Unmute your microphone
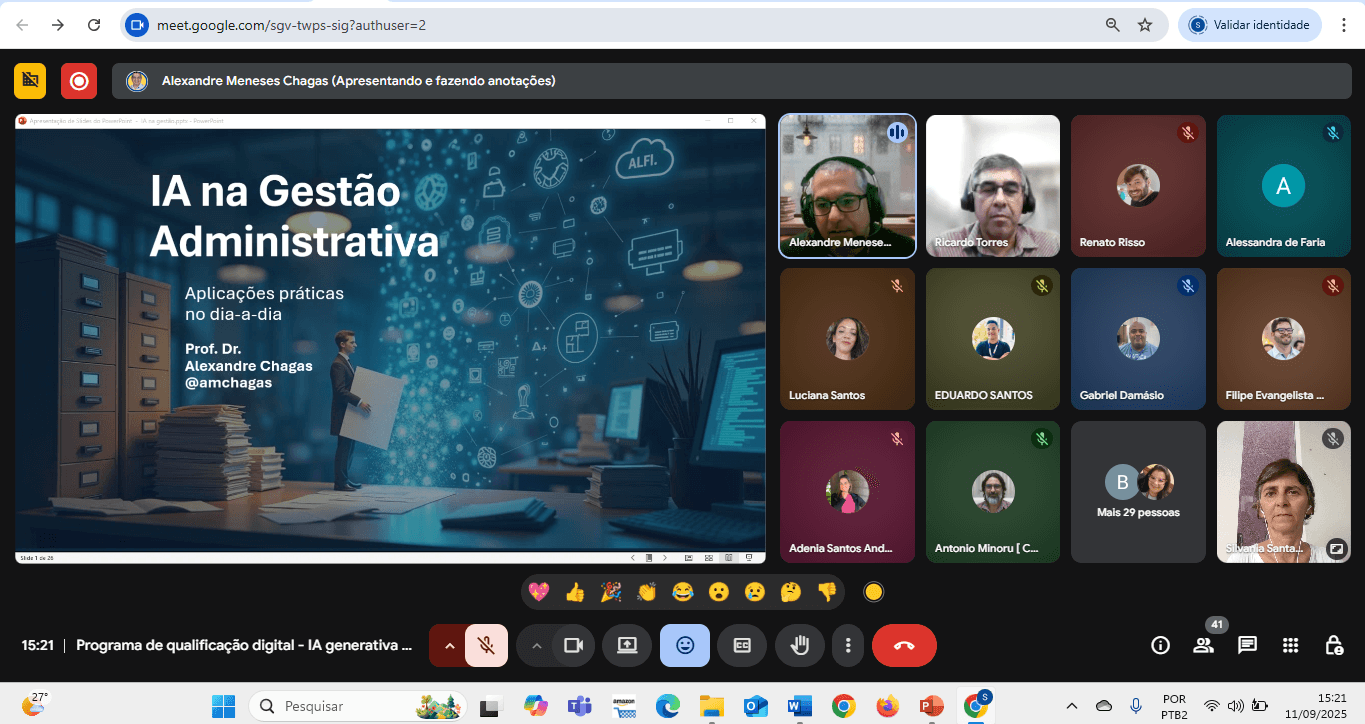1365x724 pixels. (487, 645)
